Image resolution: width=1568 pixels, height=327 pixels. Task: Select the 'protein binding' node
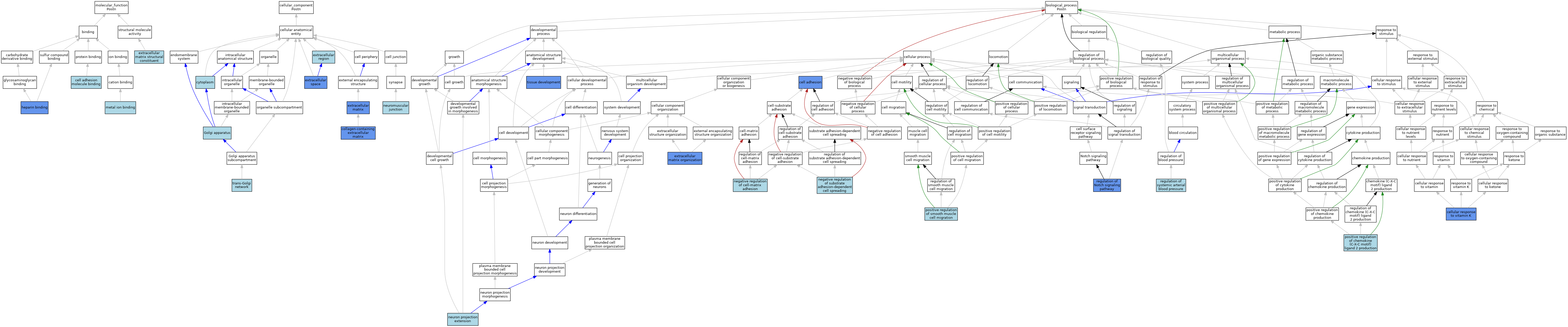88,57
